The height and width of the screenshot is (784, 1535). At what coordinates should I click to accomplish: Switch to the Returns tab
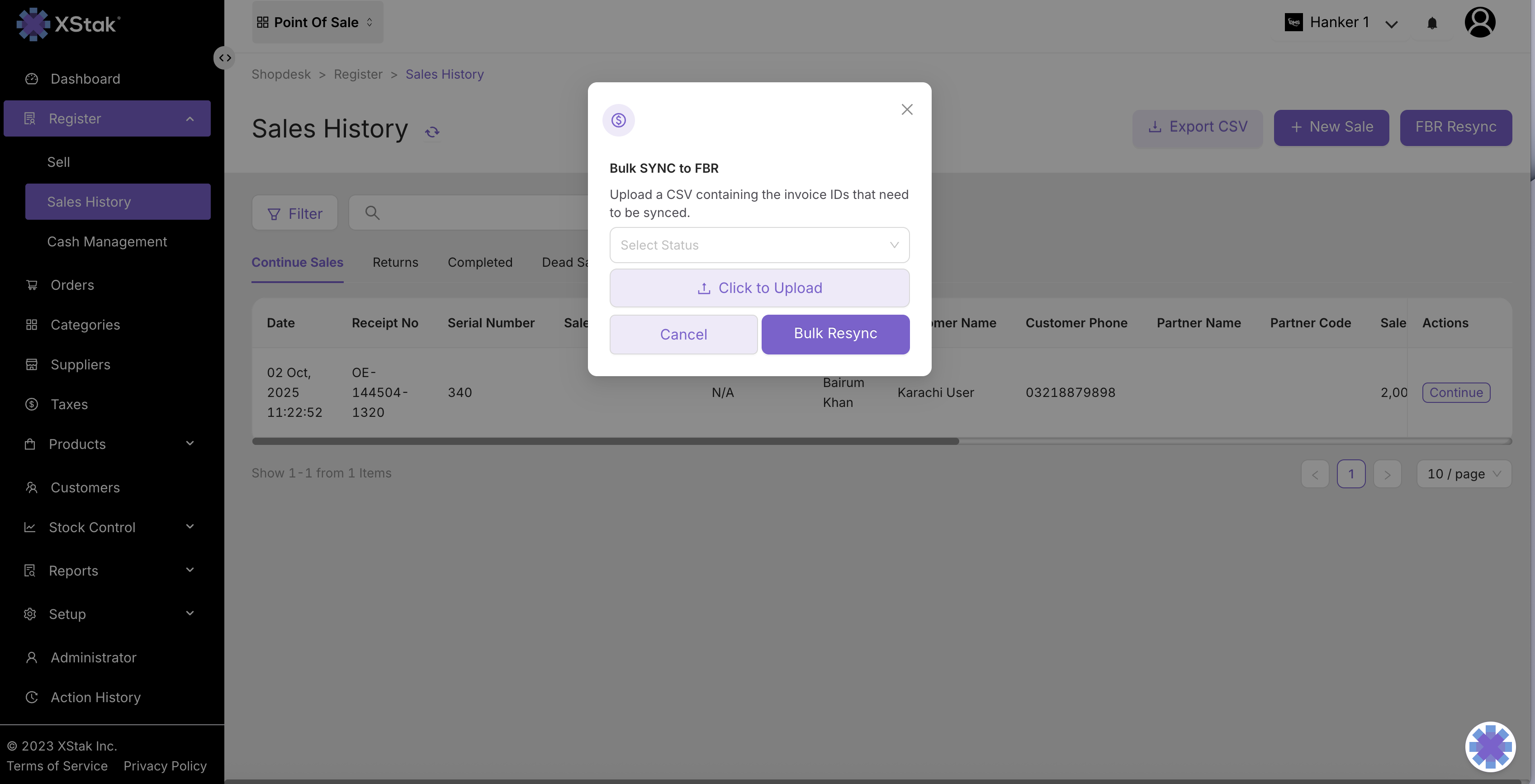click(395, 263)
